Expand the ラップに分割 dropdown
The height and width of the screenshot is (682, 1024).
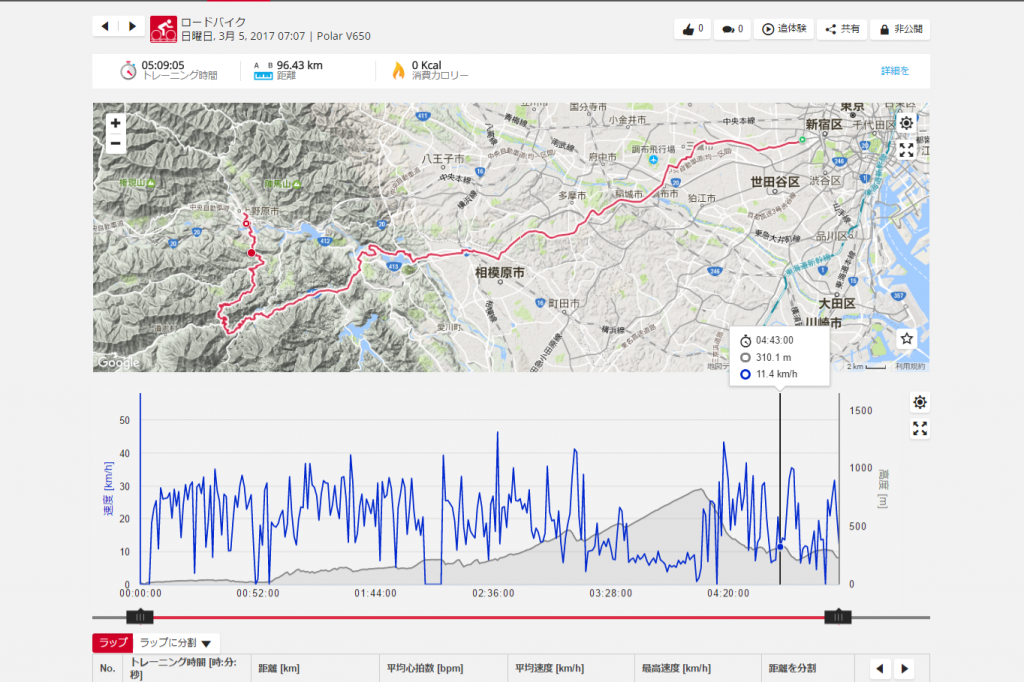[177, 643]
